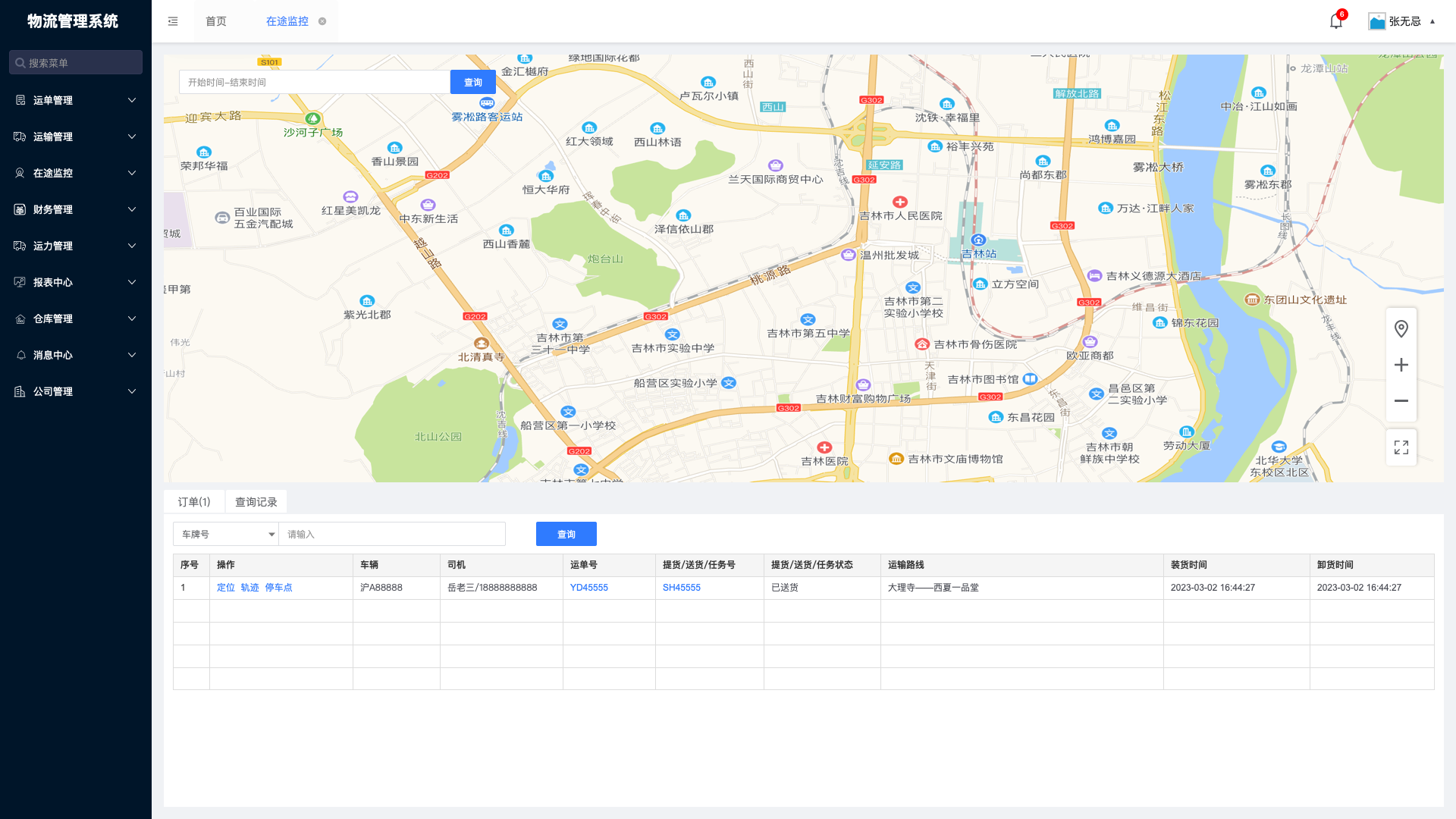Screen dimensions: 1456x819
Task: Focus the 请输入 license plate input
Action: (x=392, y=534)
